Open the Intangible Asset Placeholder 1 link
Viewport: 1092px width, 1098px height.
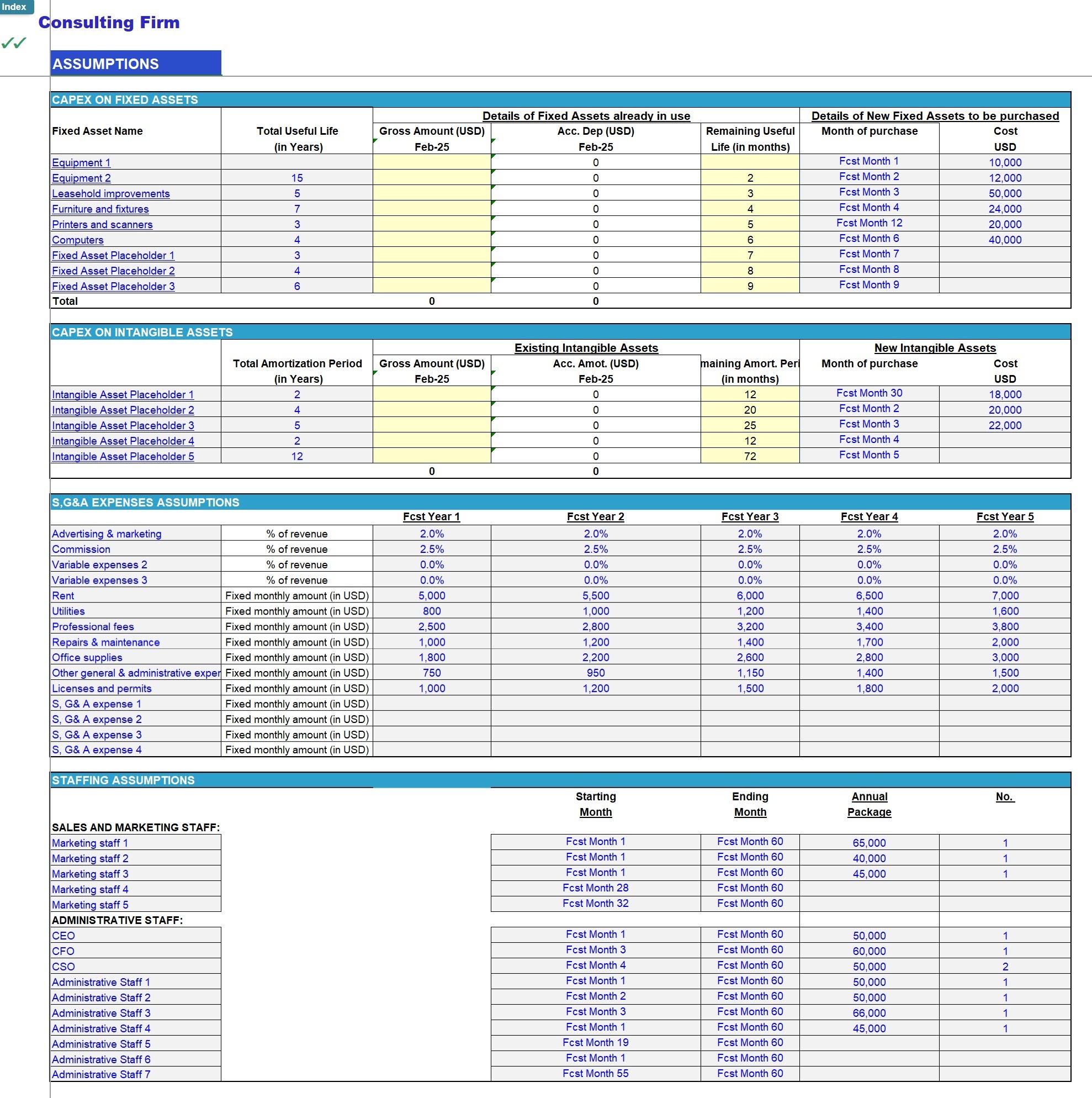click(x=123, y=394)
